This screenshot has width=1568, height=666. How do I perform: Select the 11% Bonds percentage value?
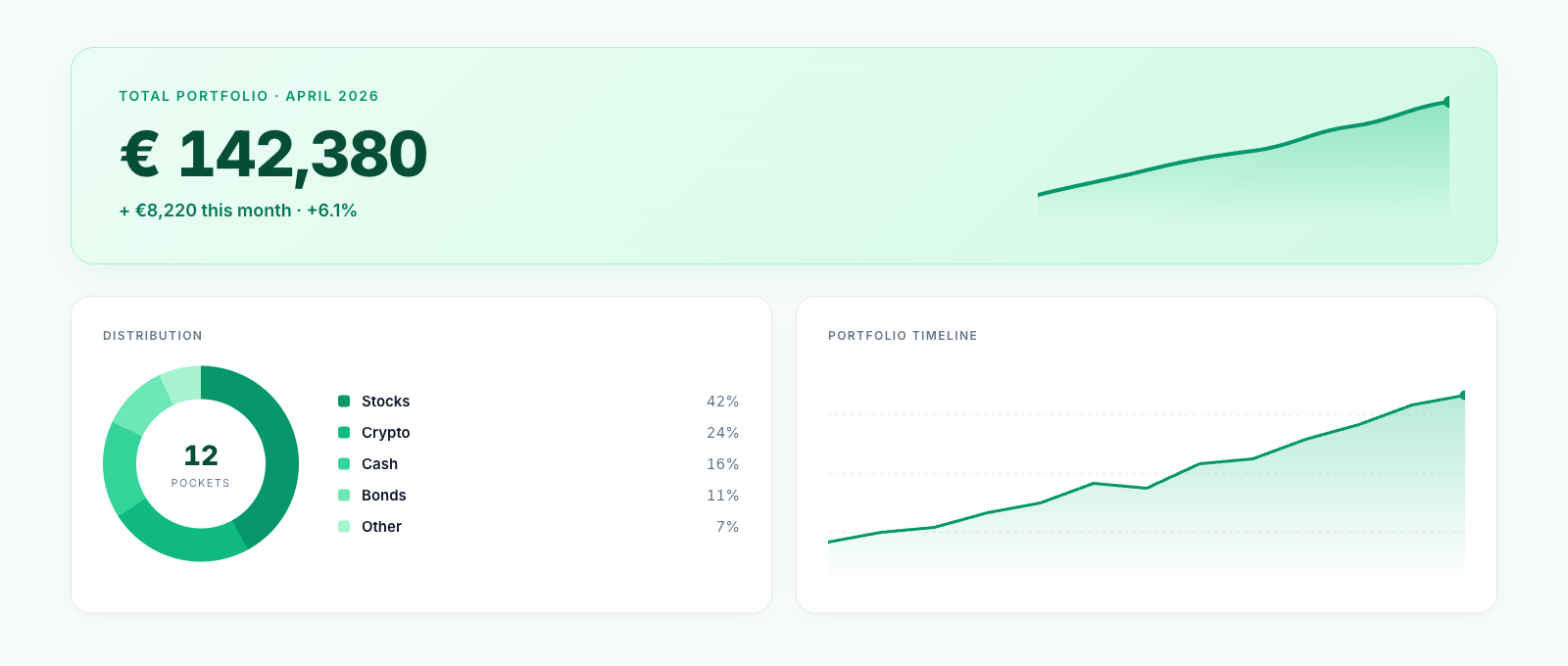722,495
